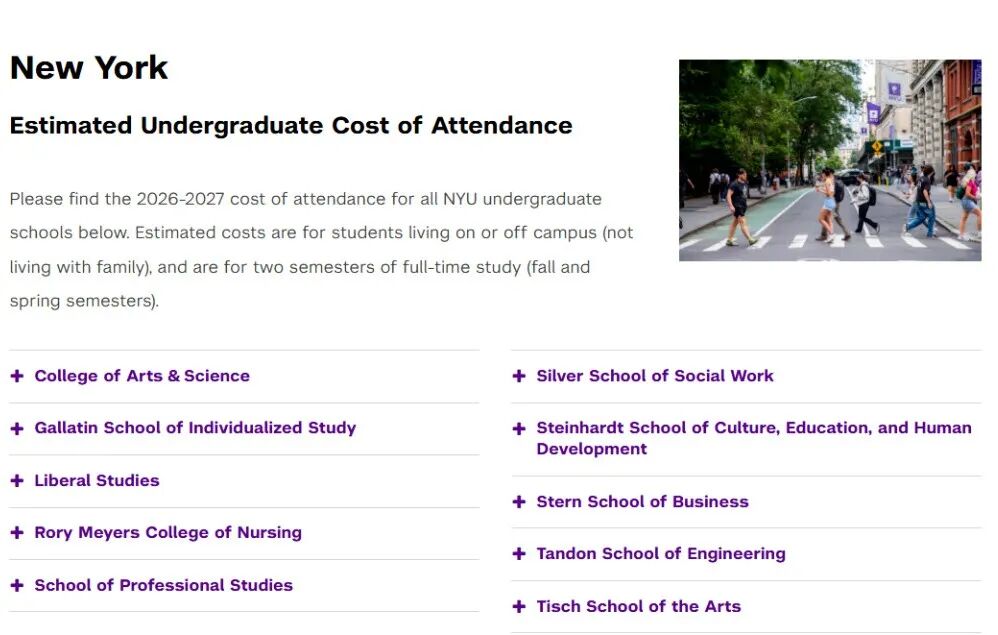
Task: Open the Liberal Studies accordion
Action: 97,481
